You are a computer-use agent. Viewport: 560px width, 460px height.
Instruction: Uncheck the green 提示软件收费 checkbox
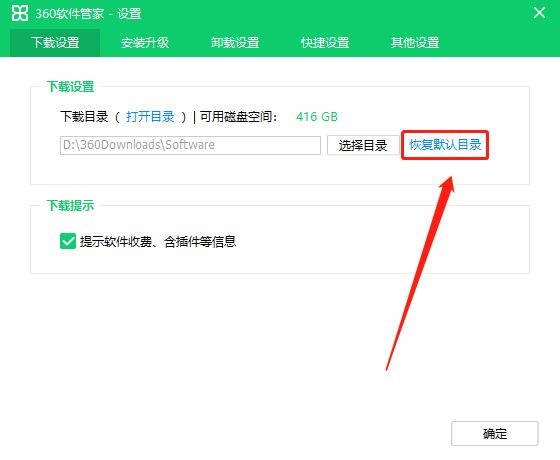[68, 241]
